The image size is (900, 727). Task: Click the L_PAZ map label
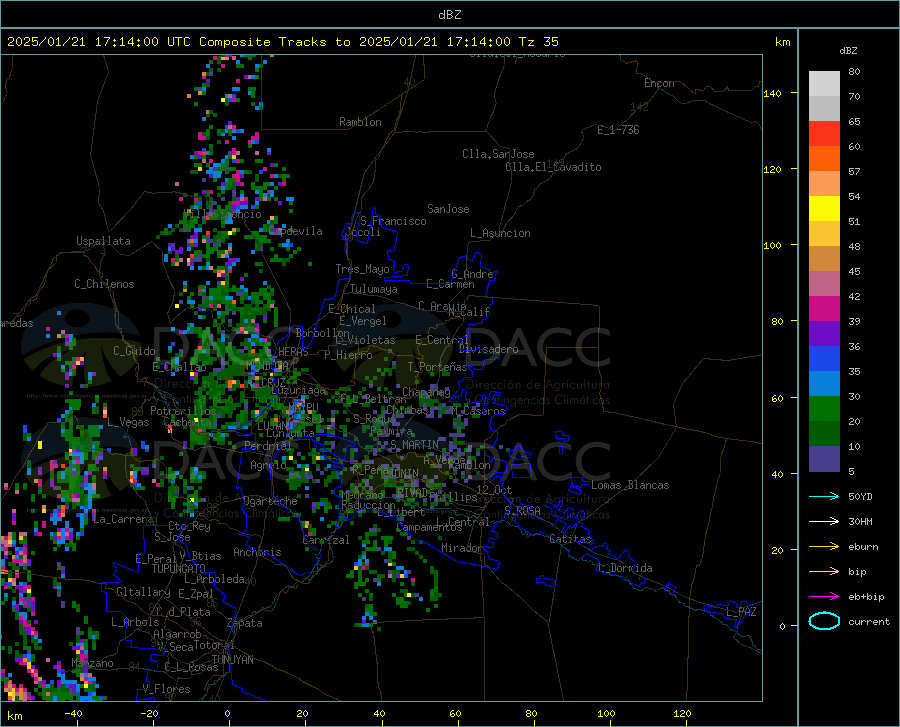(741, 612)
